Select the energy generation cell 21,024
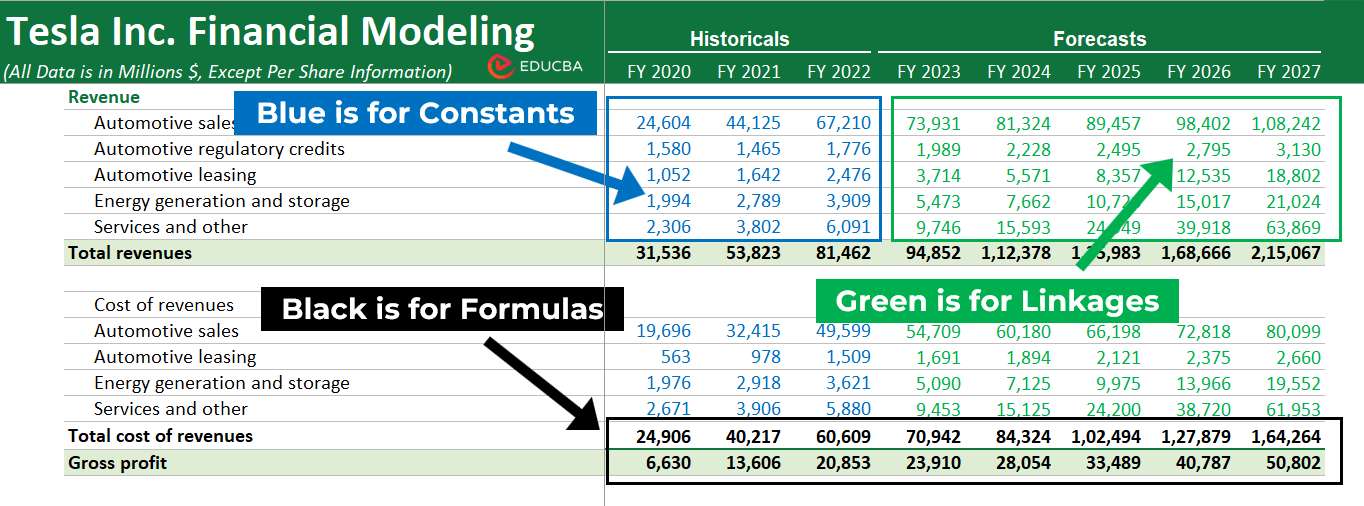 click(x=1293, y=202)
